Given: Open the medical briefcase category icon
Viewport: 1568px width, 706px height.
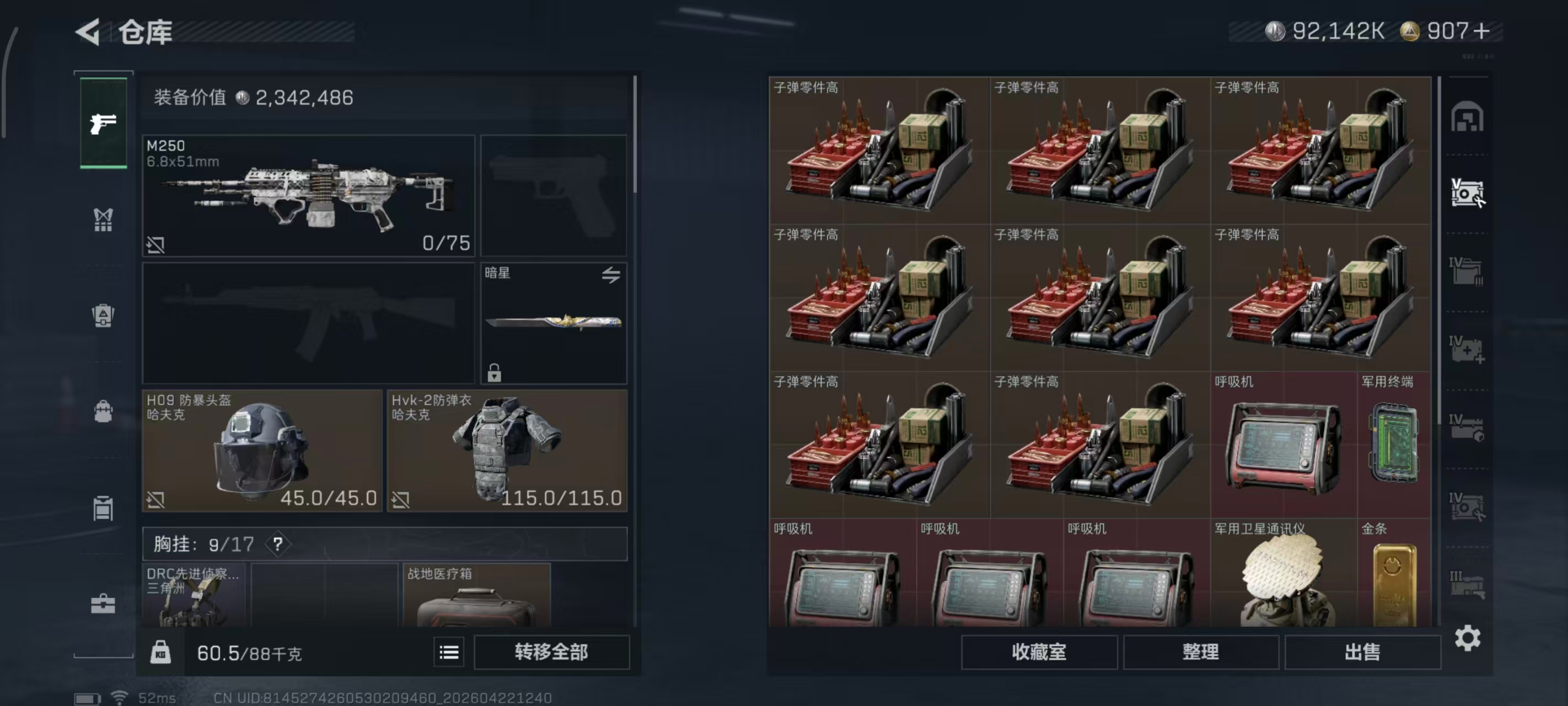Looking at the screenshot, I should pos(104,603).
